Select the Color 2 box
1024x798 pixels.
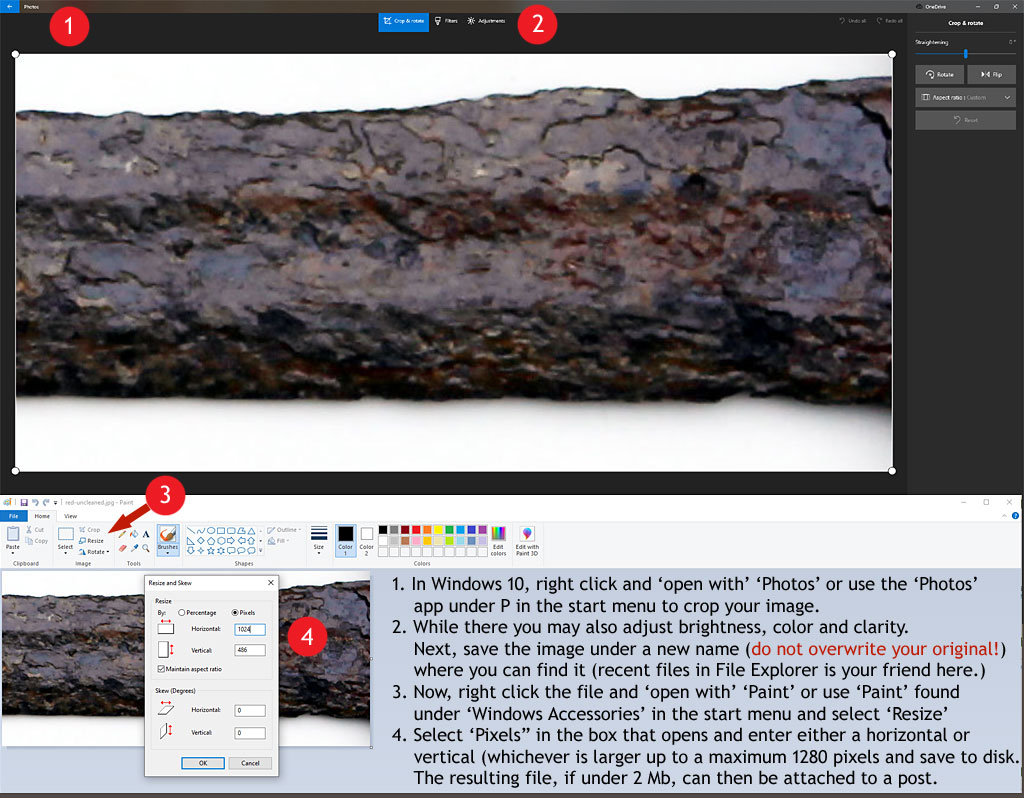tap(367, 540)
